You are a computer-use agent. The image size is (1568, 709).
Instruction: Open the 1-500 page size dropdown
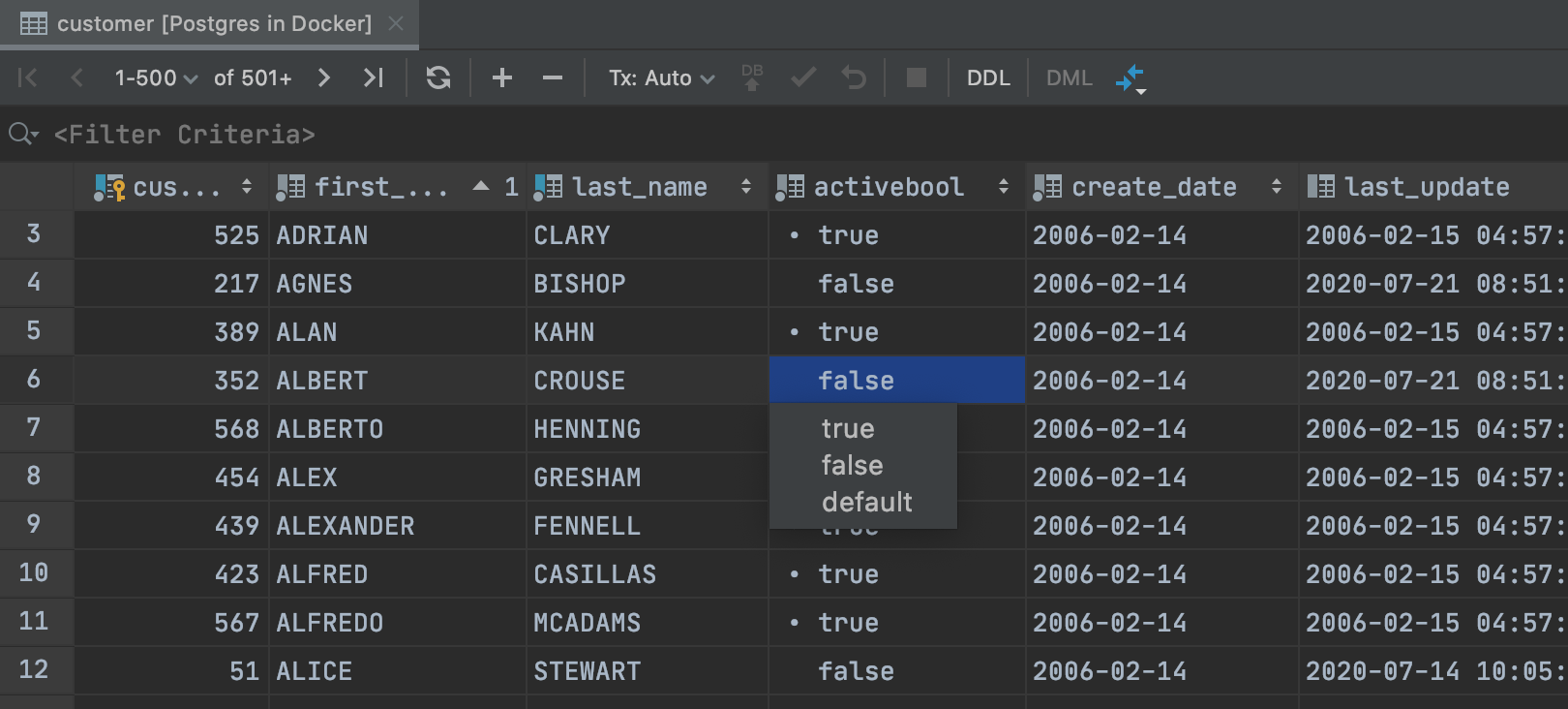[x=155, y=77]
